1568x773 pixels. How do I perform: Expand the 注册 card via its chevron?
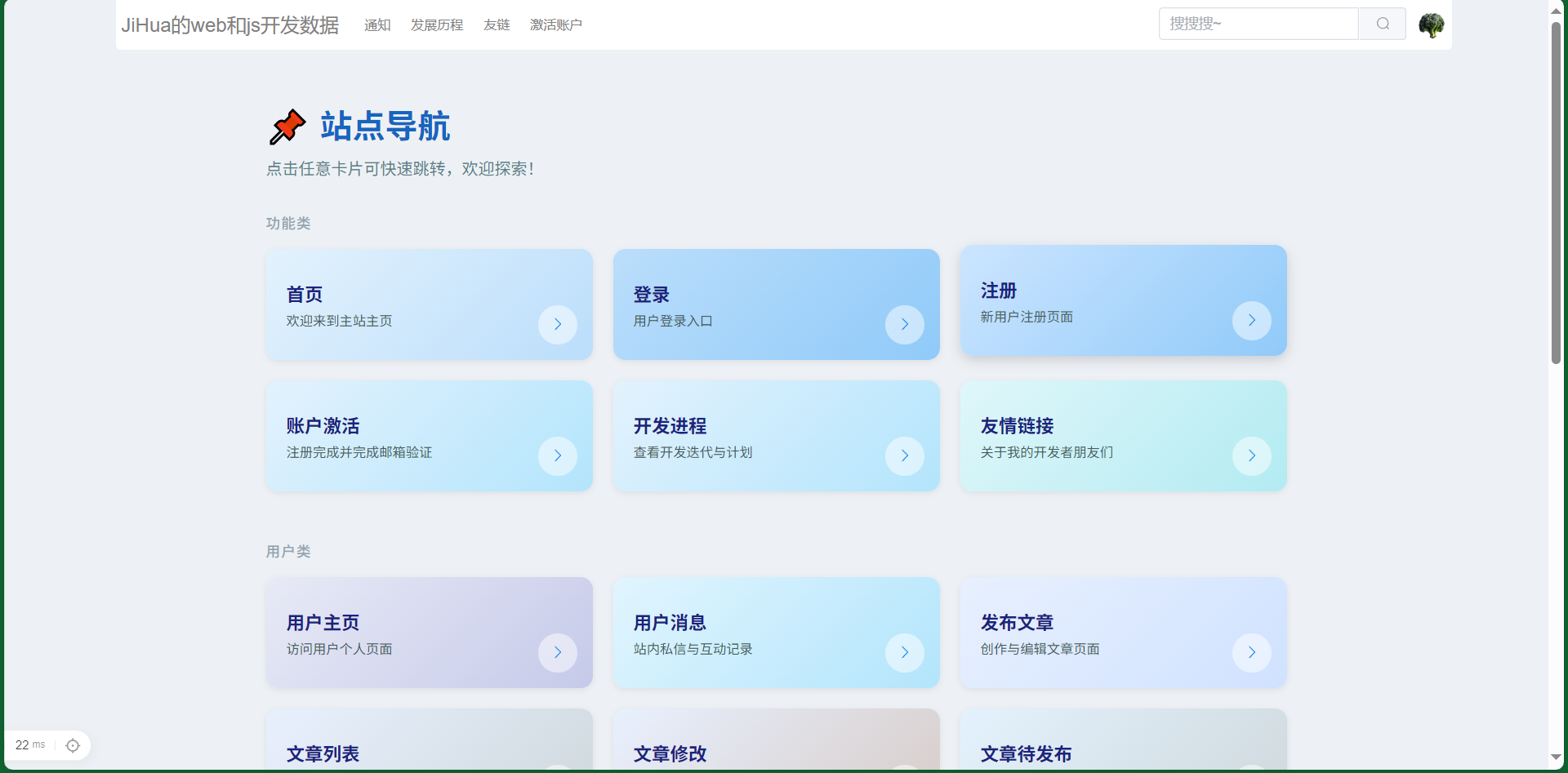[x=1252, y=321]
